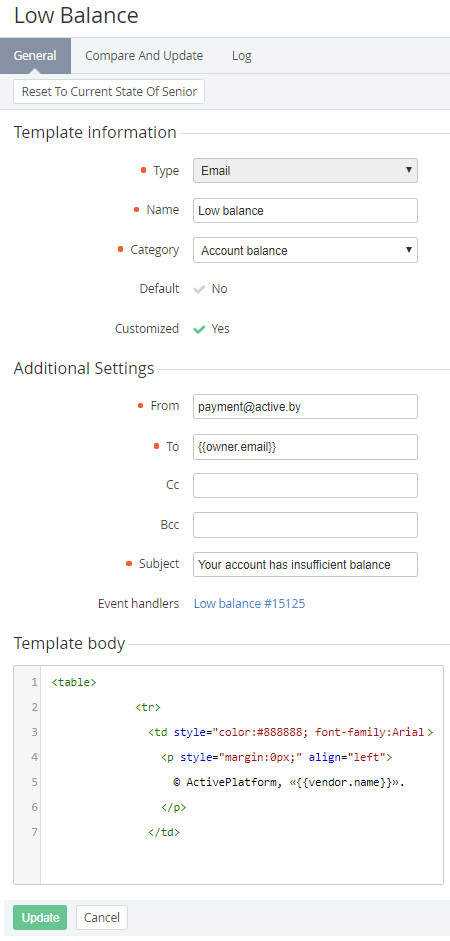Click the gray Default No checkmark
This screenshot has width=450, height=941.
[199, 289]
